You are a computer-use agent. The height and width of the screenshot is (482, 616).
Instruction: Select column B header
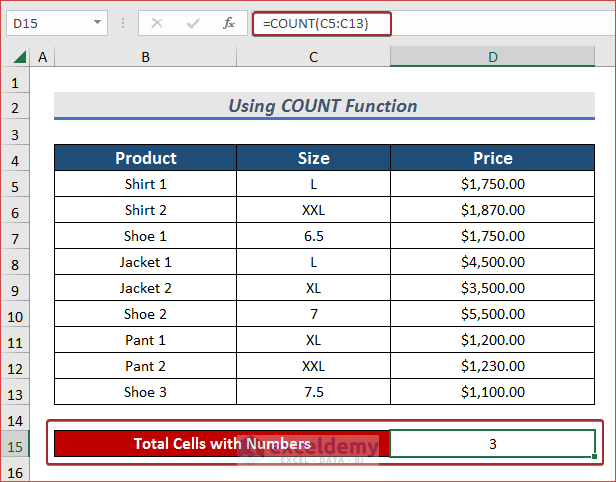click(x=145, y=58)
